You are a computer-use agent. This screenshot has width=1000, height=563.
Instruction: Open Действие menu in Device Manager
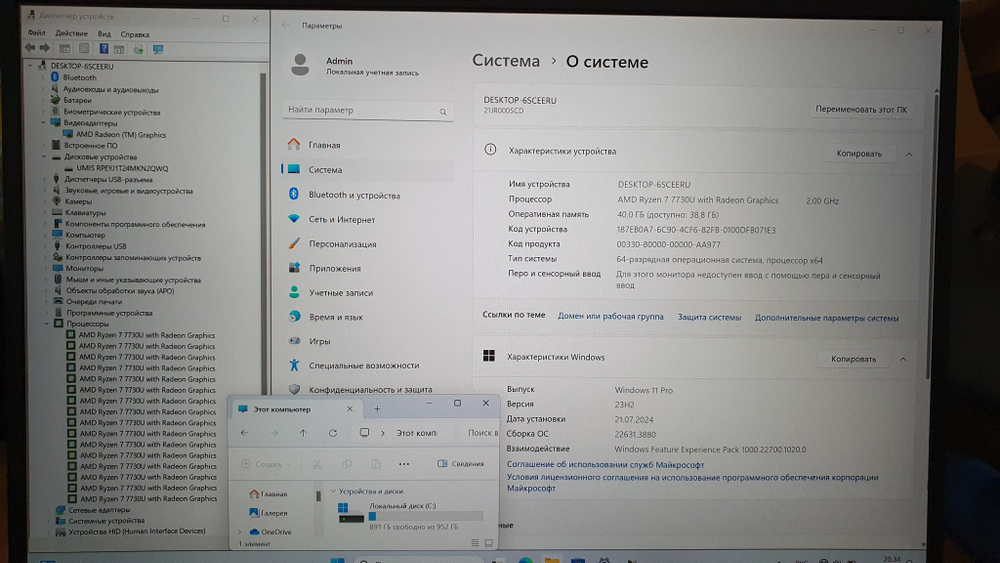coord(71,34)
